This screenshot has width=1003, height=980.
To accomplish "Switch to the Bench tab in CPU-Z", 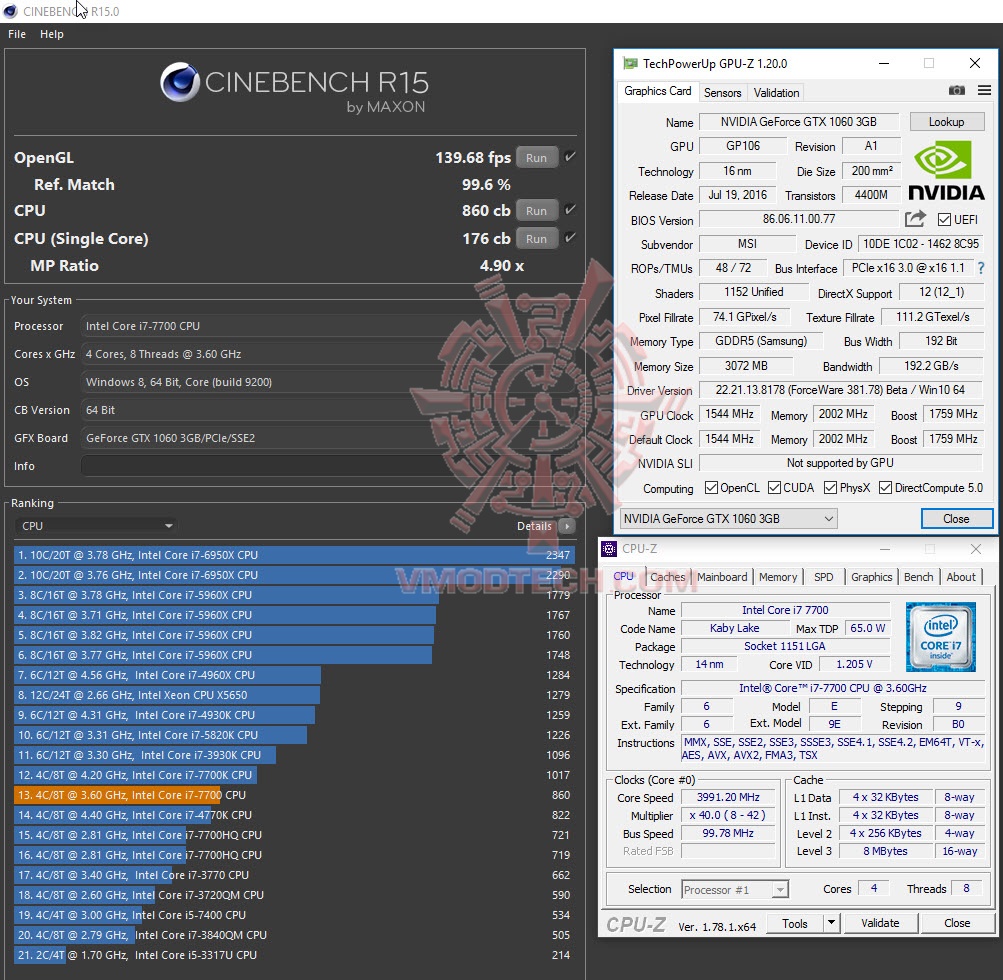I will [918, 577].
